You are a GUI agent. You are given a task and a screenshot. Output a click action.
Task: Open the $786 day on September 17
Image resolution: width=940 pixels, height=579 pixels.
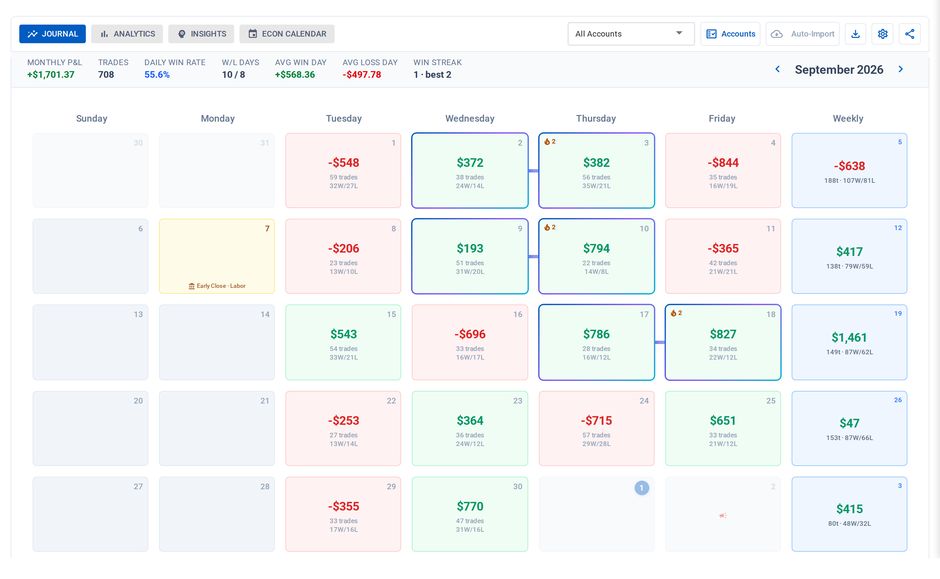pyautogui.click(x=596, y=342)
